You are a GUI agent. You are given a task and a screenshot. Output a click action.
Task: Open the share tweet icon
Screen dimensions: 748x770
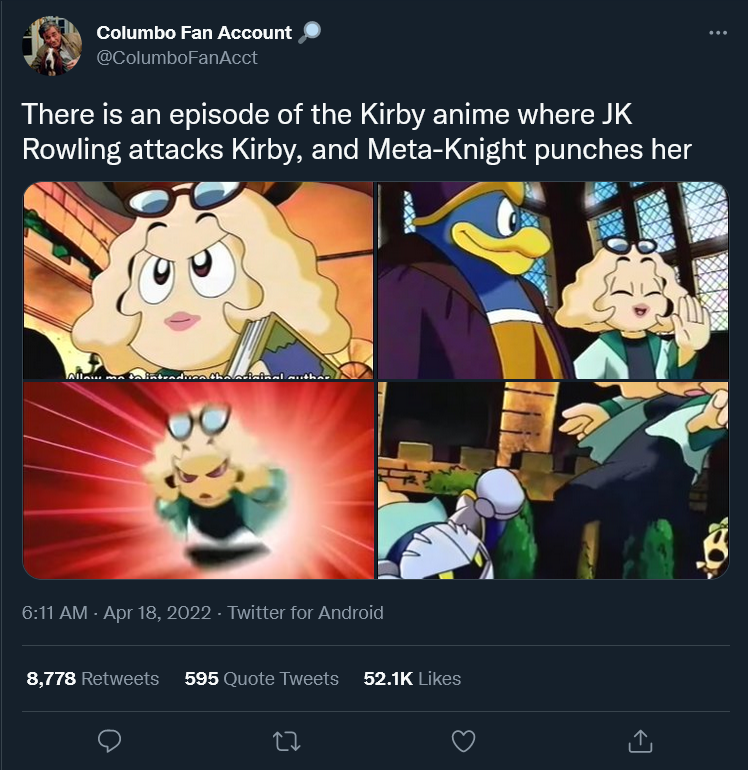[640, 741]
